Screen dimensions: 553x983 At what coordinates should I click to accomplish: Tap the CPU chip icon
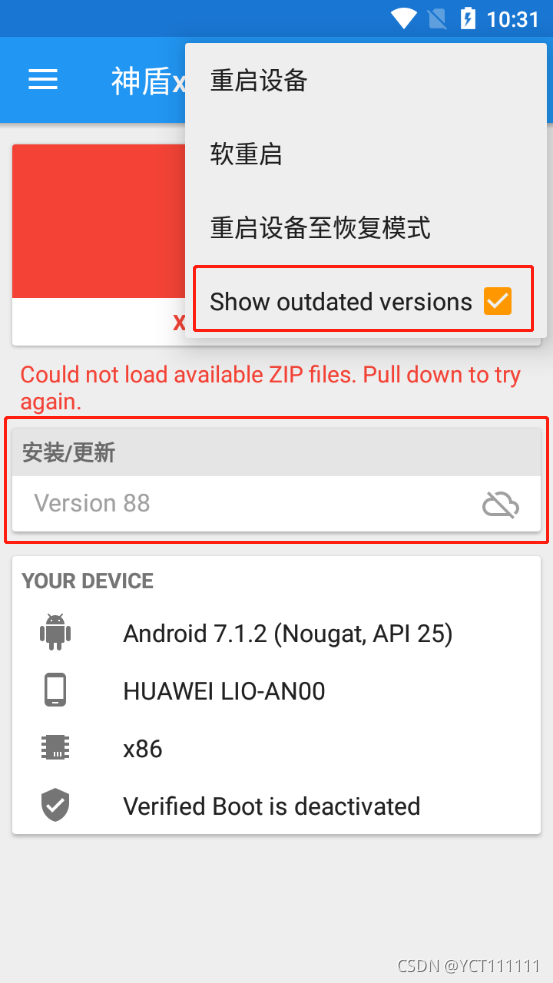pos(55,748)
